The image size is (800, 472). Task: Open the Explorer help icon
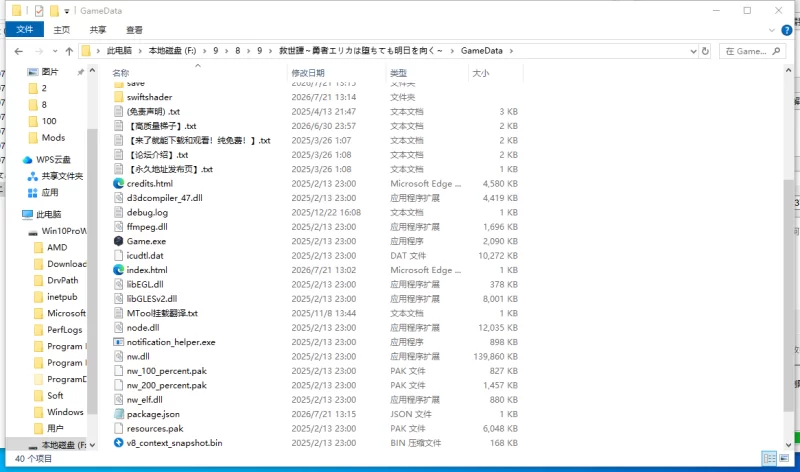coord(787,30)
